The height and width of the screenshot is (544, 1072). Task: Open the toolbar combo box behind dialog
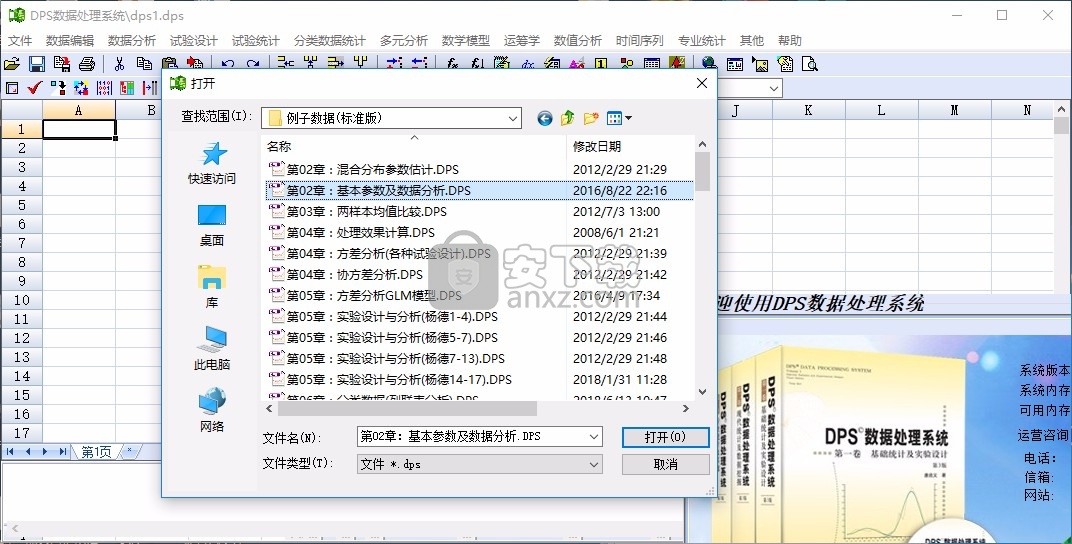(774, 87)
